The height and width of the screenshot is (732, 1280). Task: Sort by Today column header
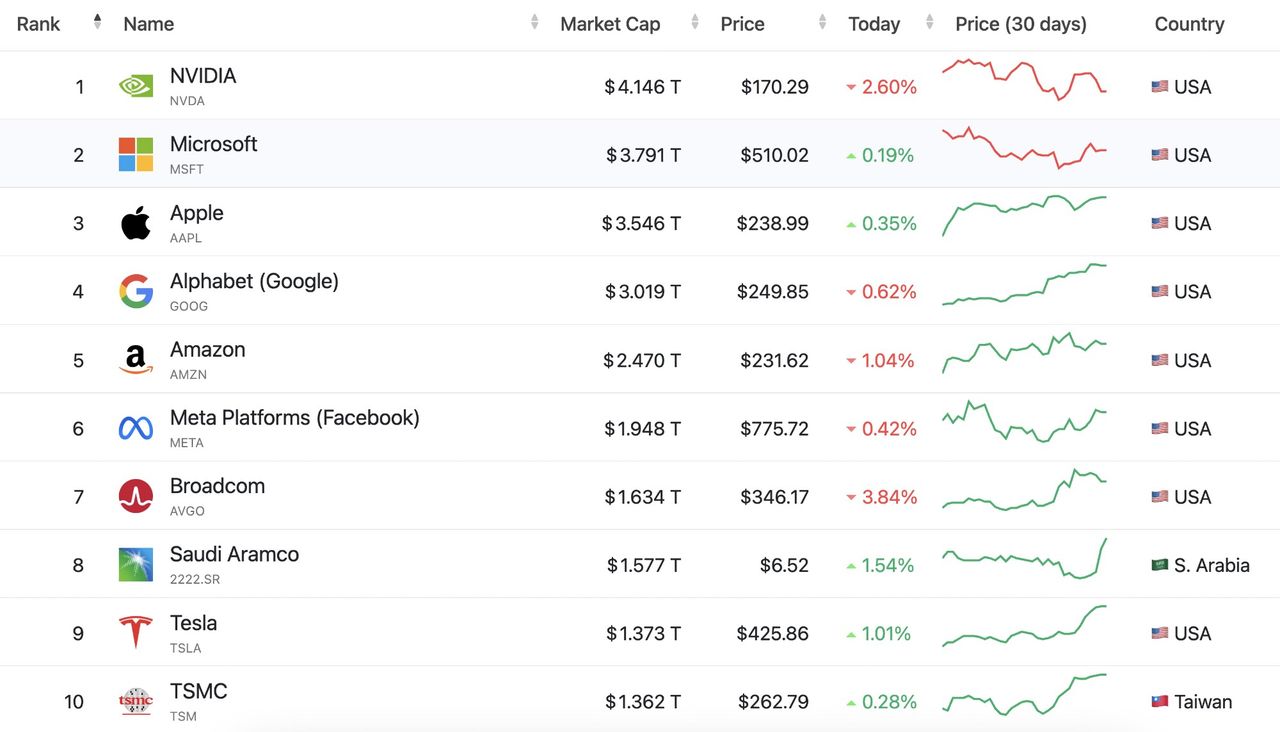(x=874, y=24)
